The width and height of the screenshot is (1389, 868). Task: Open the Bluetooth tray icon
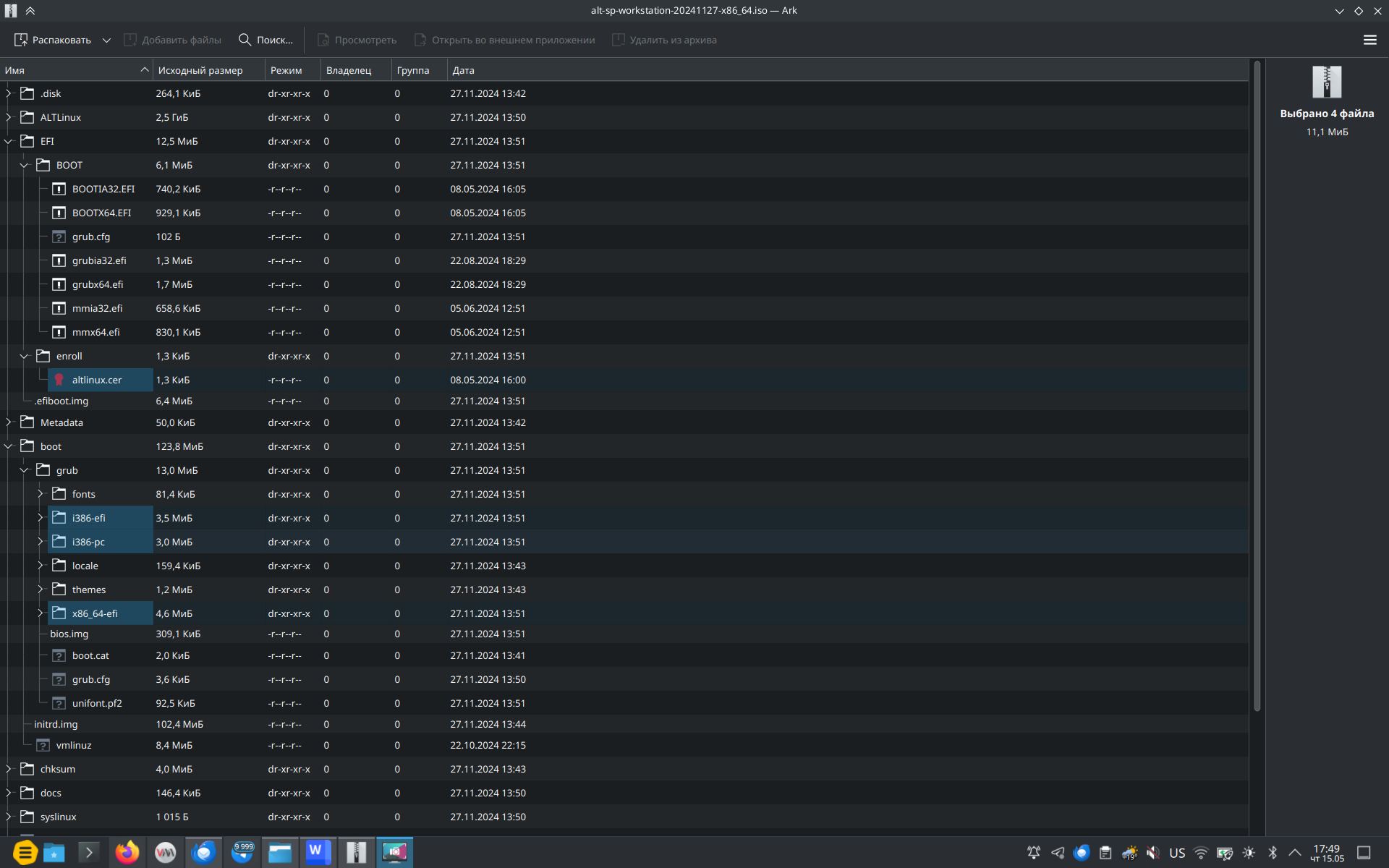pos(1273,853)
